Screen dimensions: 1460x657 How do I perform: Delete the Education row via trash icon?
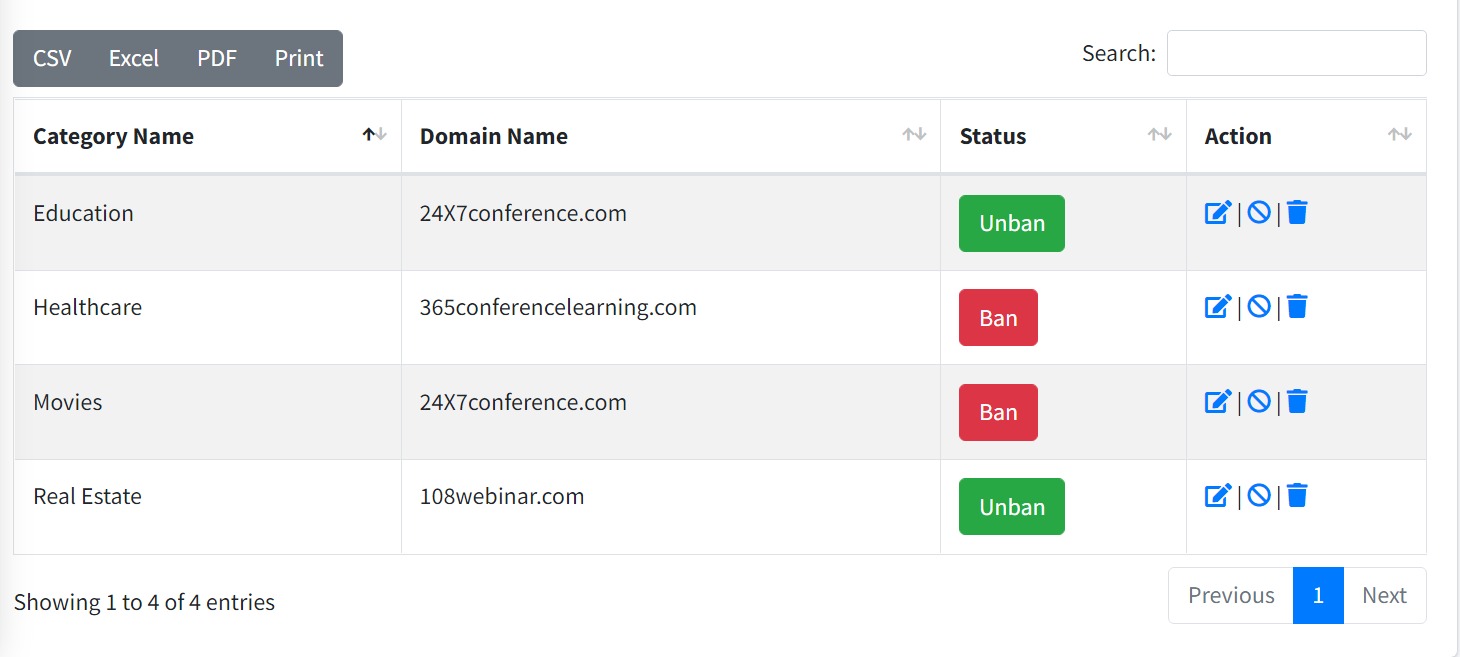pyautogui.click(x=1297, y=212)
